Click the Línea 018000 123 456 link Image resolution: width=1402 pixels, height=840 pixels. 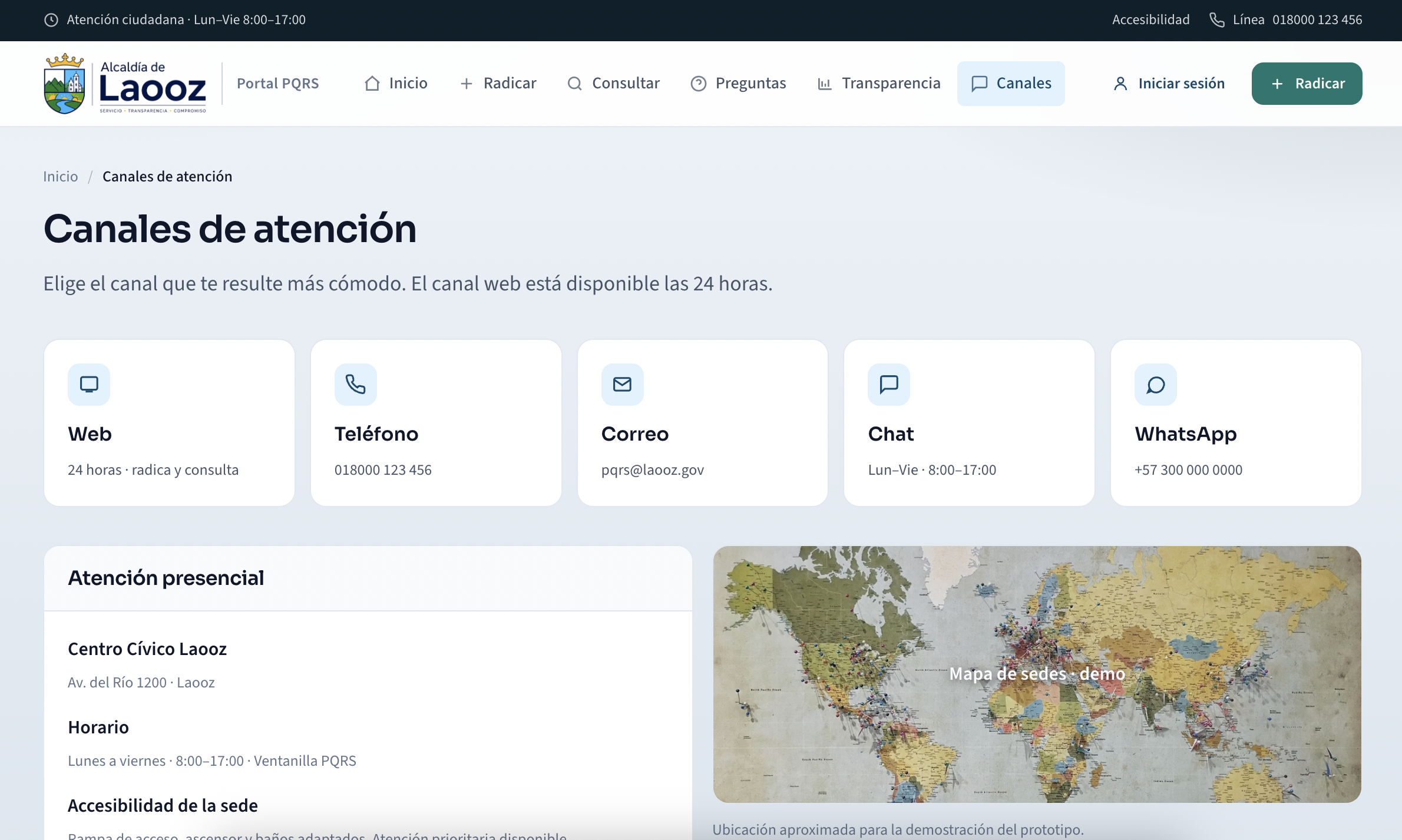pyautogui.click(x=1286, y=20)
